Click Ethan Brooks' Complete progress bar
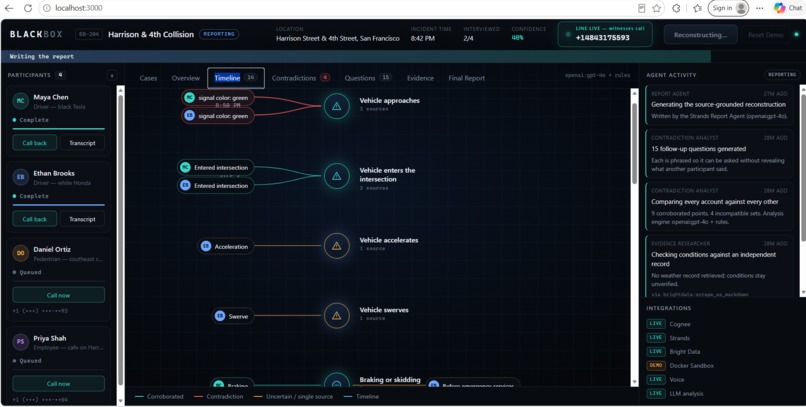Screen dimensions: 806x407 coord(59,205)
